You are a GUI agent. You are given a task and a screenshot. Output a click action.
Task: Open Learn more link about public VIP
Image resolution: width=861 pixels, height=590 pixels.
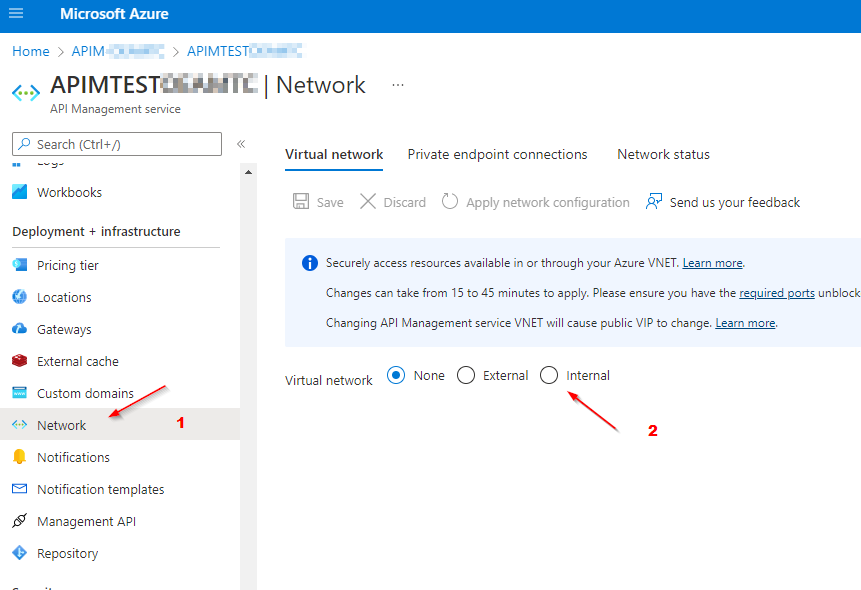[x=745, y=322]
